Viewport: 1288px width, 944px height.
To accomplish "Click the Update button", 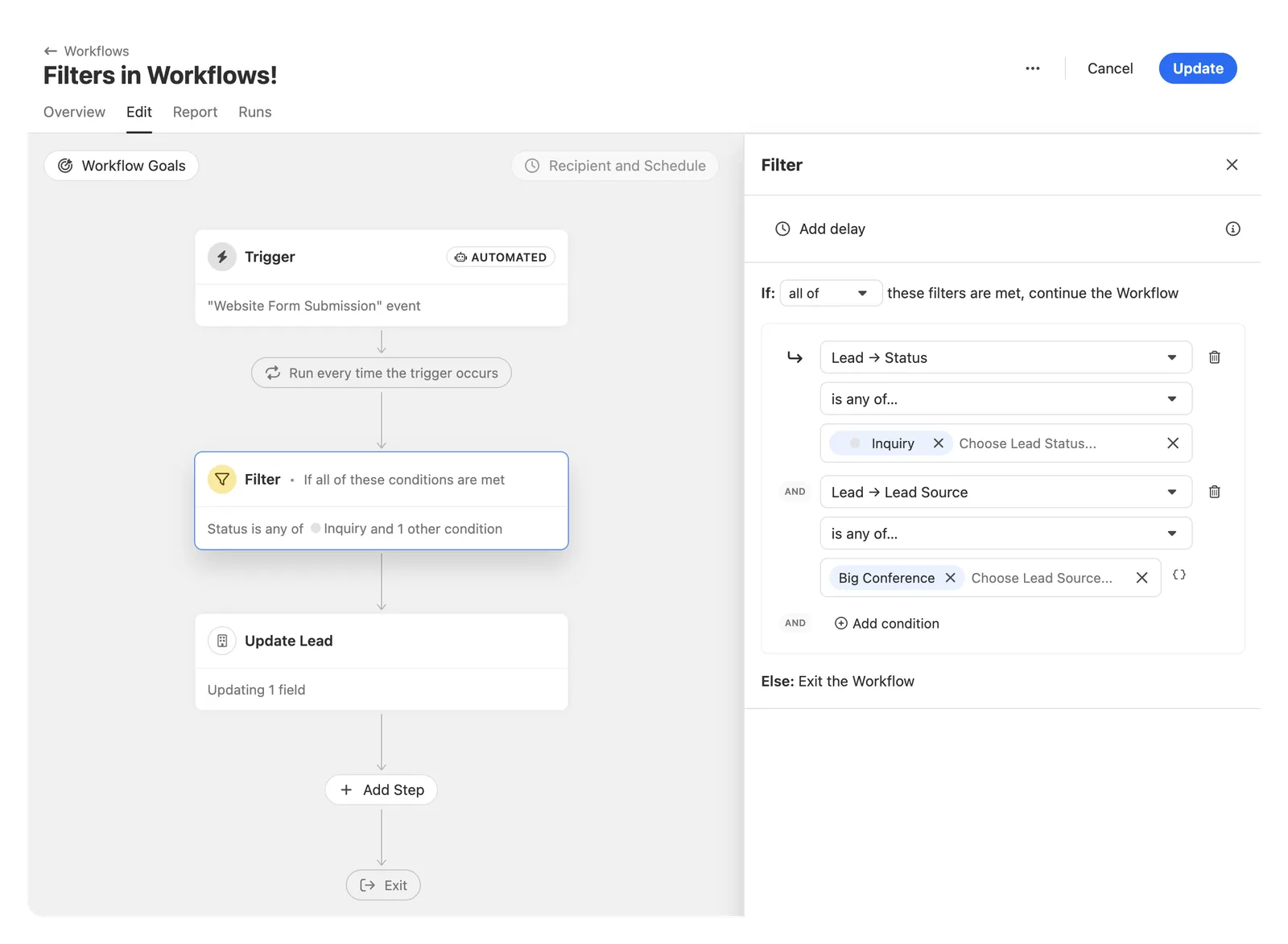I will point(1198,68).
